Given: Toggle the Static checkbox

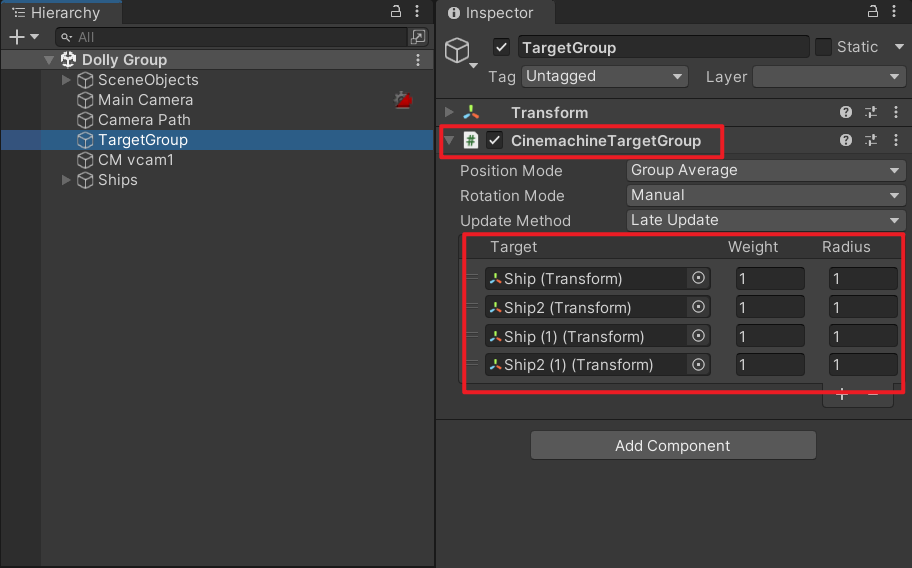Looking at the screenshot, I should (x=823, y=47).
